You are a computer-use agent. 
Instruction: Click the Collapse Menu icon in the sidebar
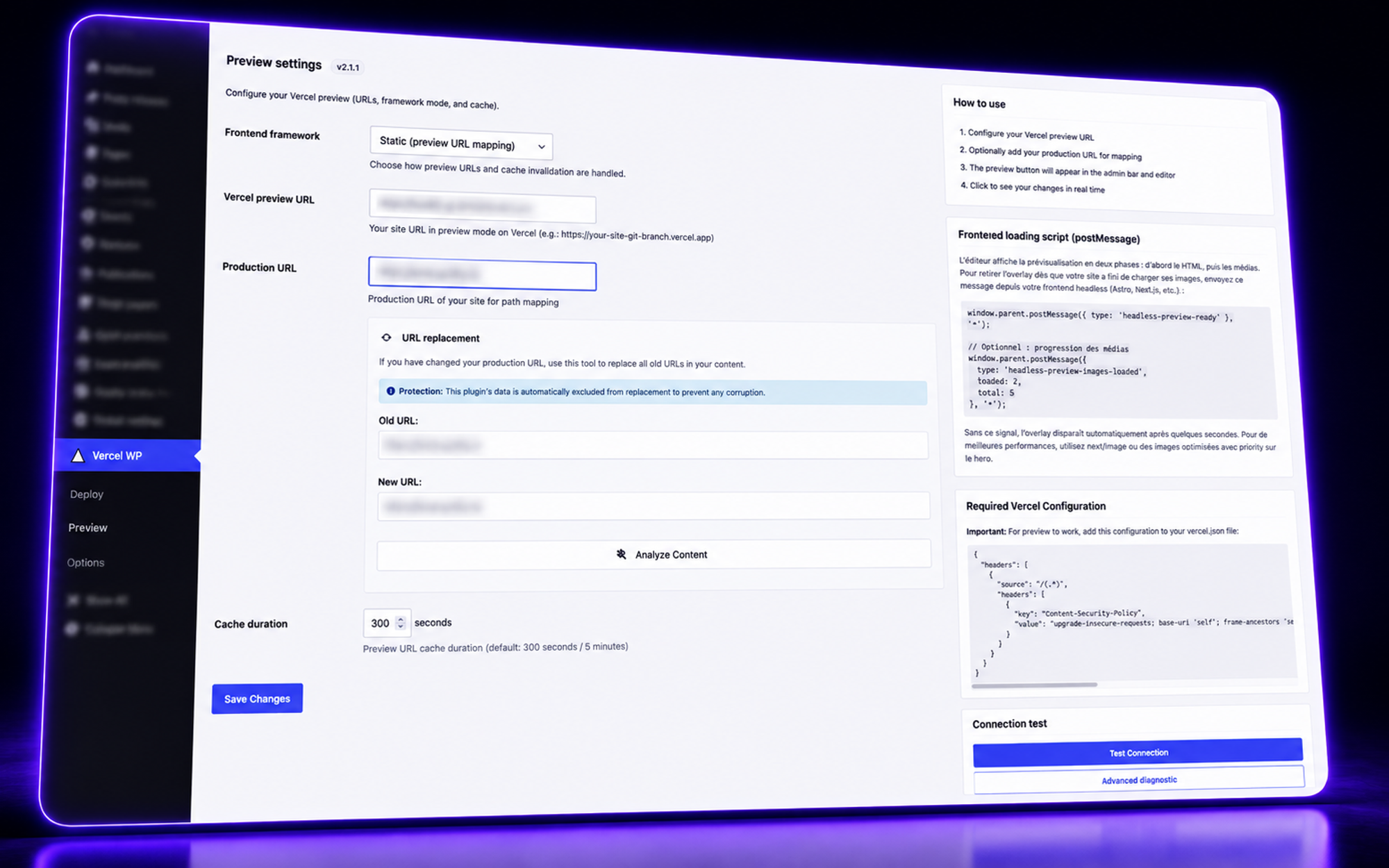point(72,628)
